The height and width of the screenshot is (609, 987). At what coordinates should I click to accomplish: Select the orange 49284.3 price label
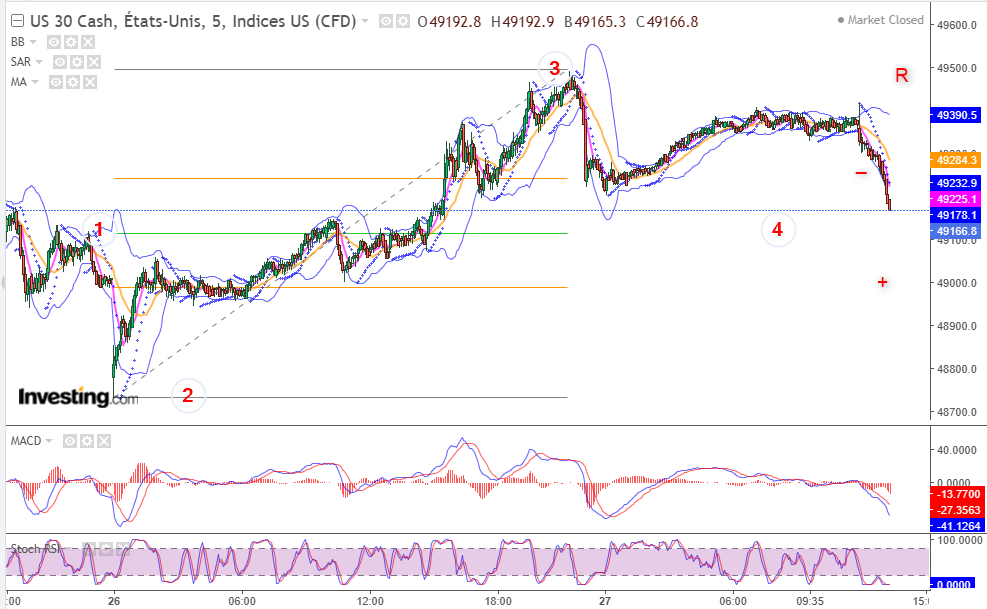956,160
